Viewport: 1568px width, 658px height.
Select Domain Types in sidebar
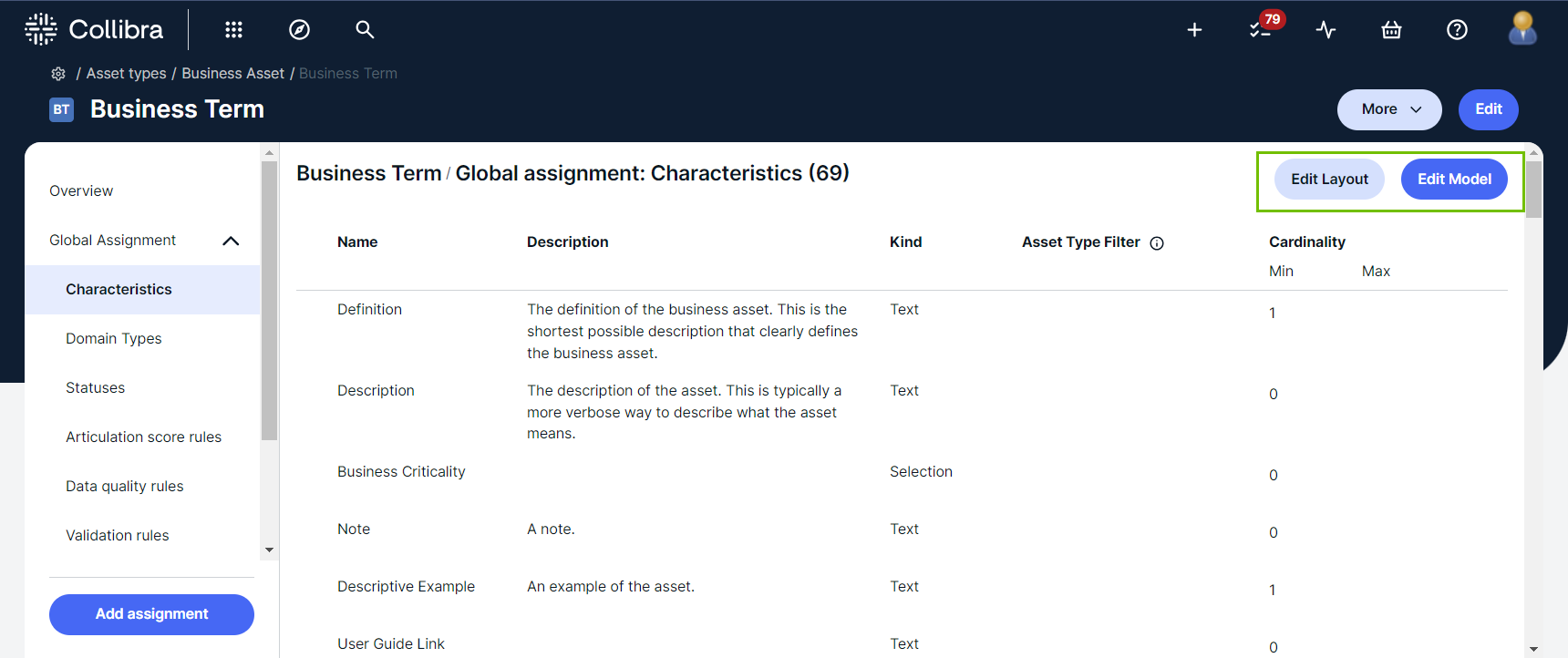coord(114,339)
